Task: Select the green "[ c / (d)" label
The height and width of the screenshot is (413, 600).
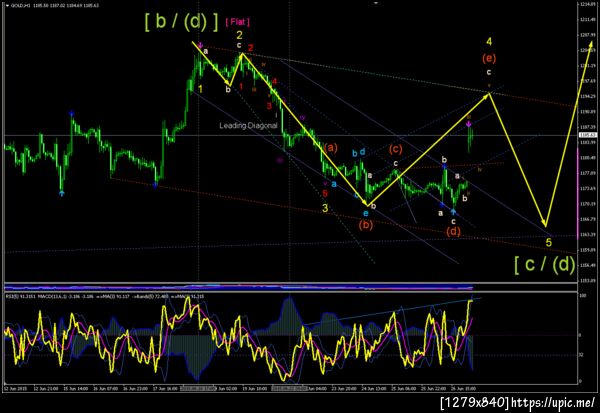Action: 545,264
